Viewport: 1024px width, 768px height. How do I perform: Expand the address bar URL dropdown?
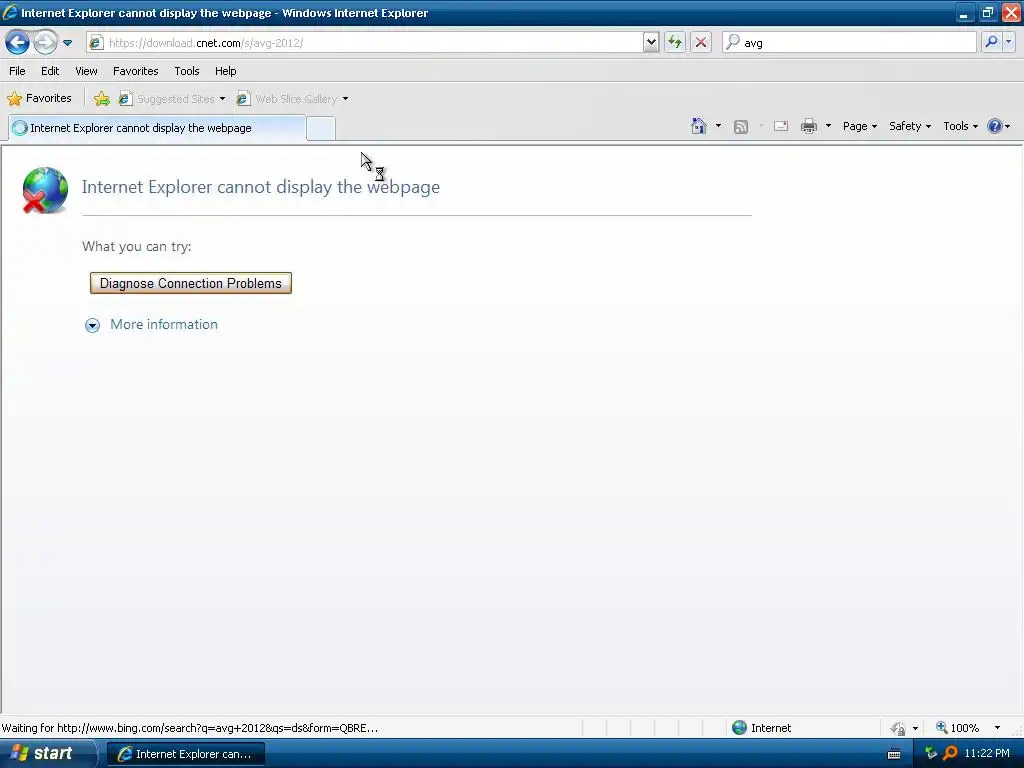(x=650, y=43)
